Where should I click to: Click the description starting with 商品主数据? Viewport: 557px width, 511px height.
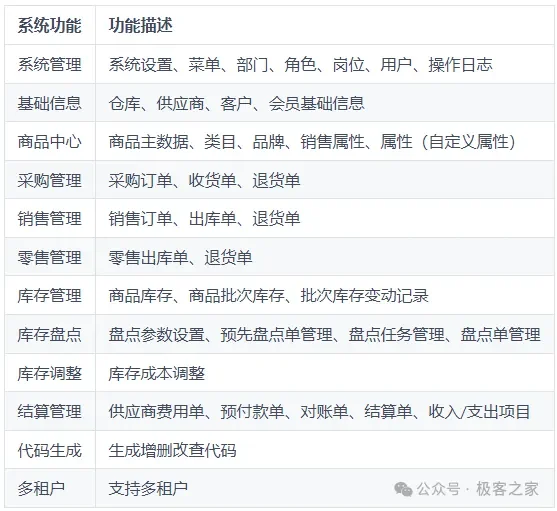click(x=312, y=142)
